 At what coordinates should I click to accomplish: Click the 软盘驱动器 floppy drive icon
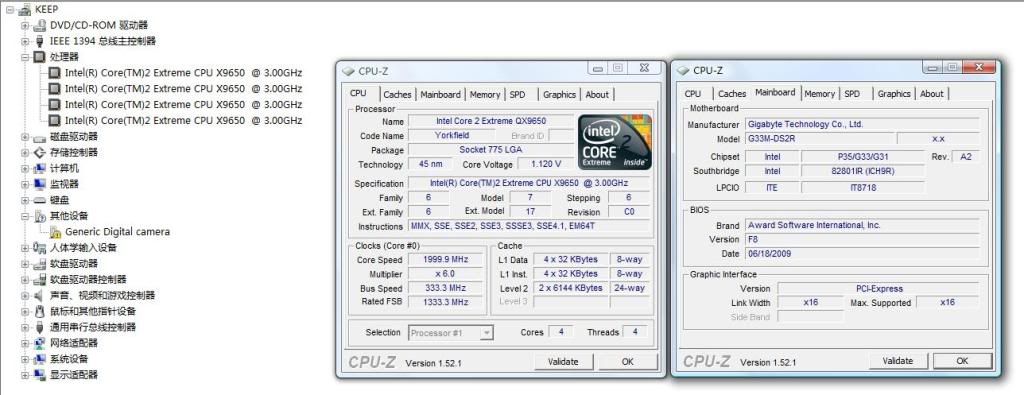[x=40, y=264]
